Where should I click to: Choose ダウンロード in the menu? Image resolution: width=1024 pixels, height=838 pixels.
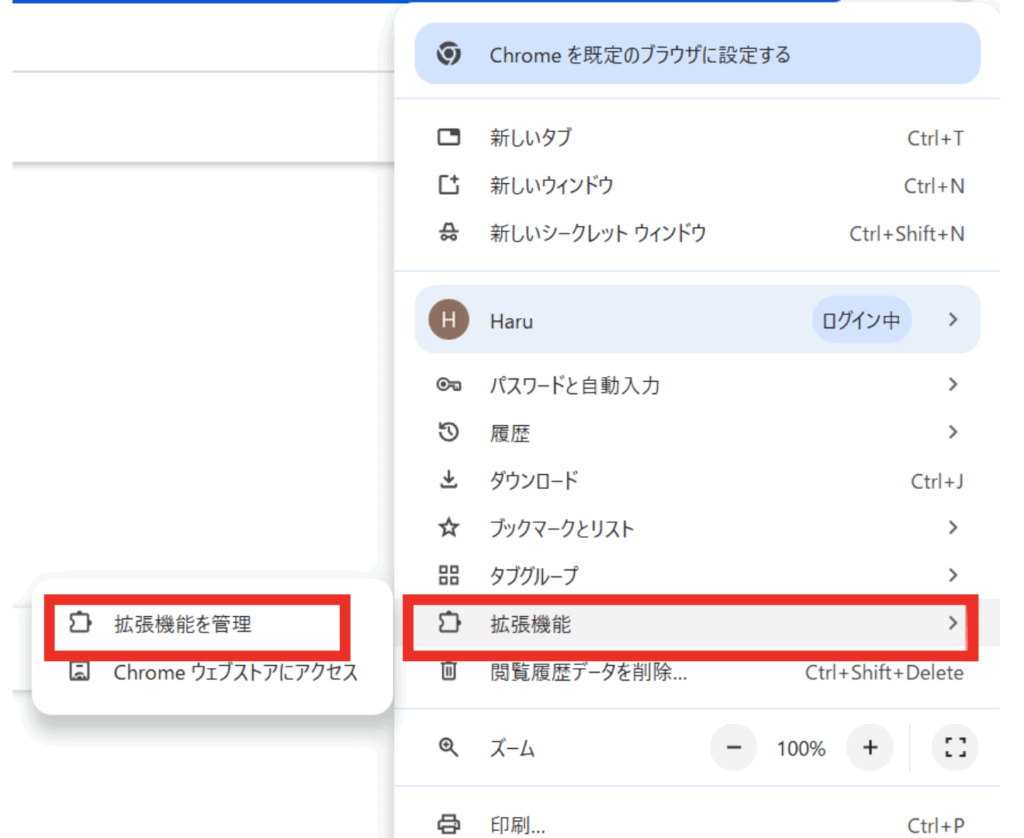pyautogui.click(x=697, y=481)
